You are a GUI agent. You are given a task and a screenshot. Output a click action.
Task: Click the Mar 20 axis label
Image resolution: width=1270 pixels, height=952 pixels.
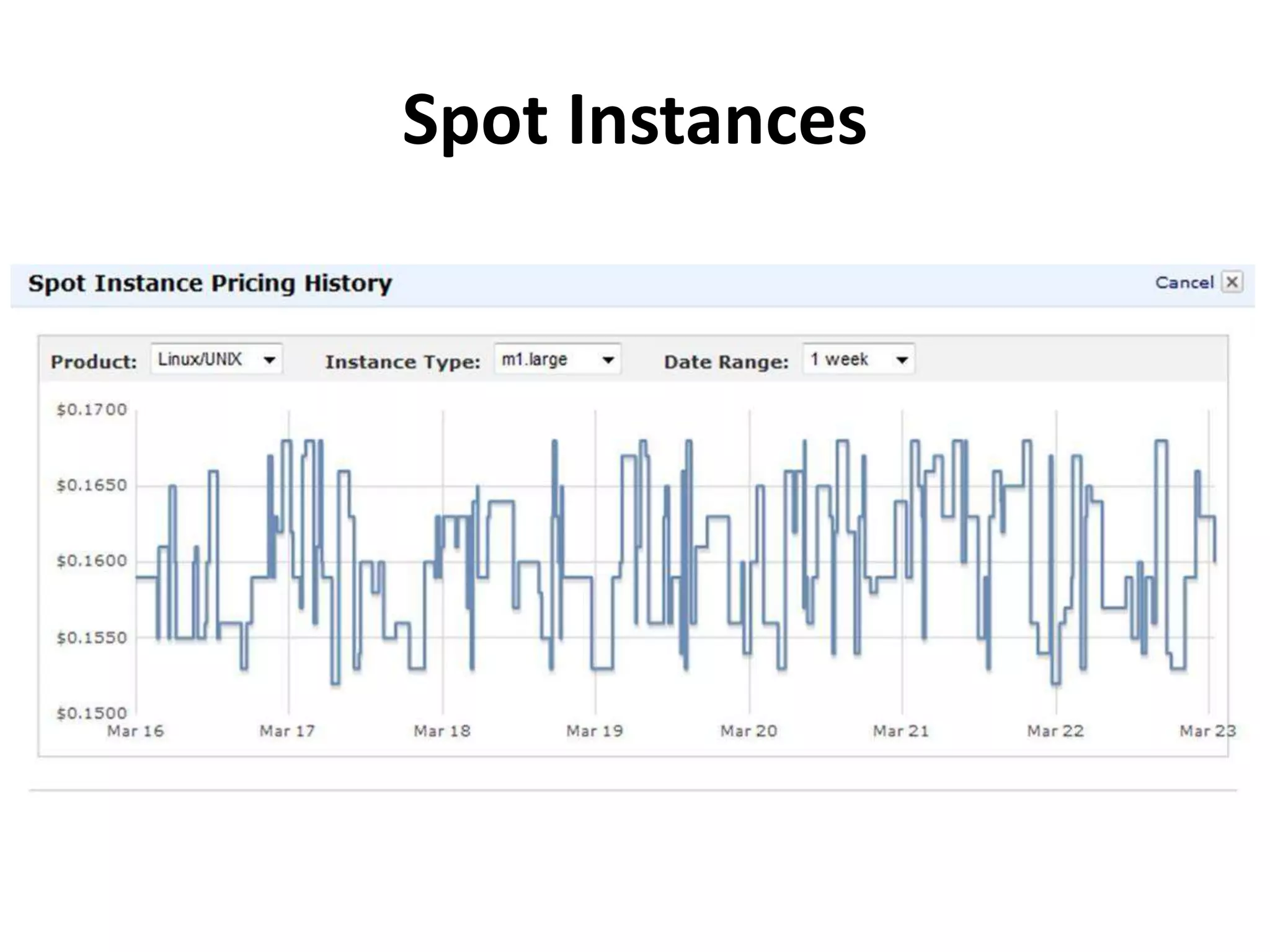click(x=748, y=731)
